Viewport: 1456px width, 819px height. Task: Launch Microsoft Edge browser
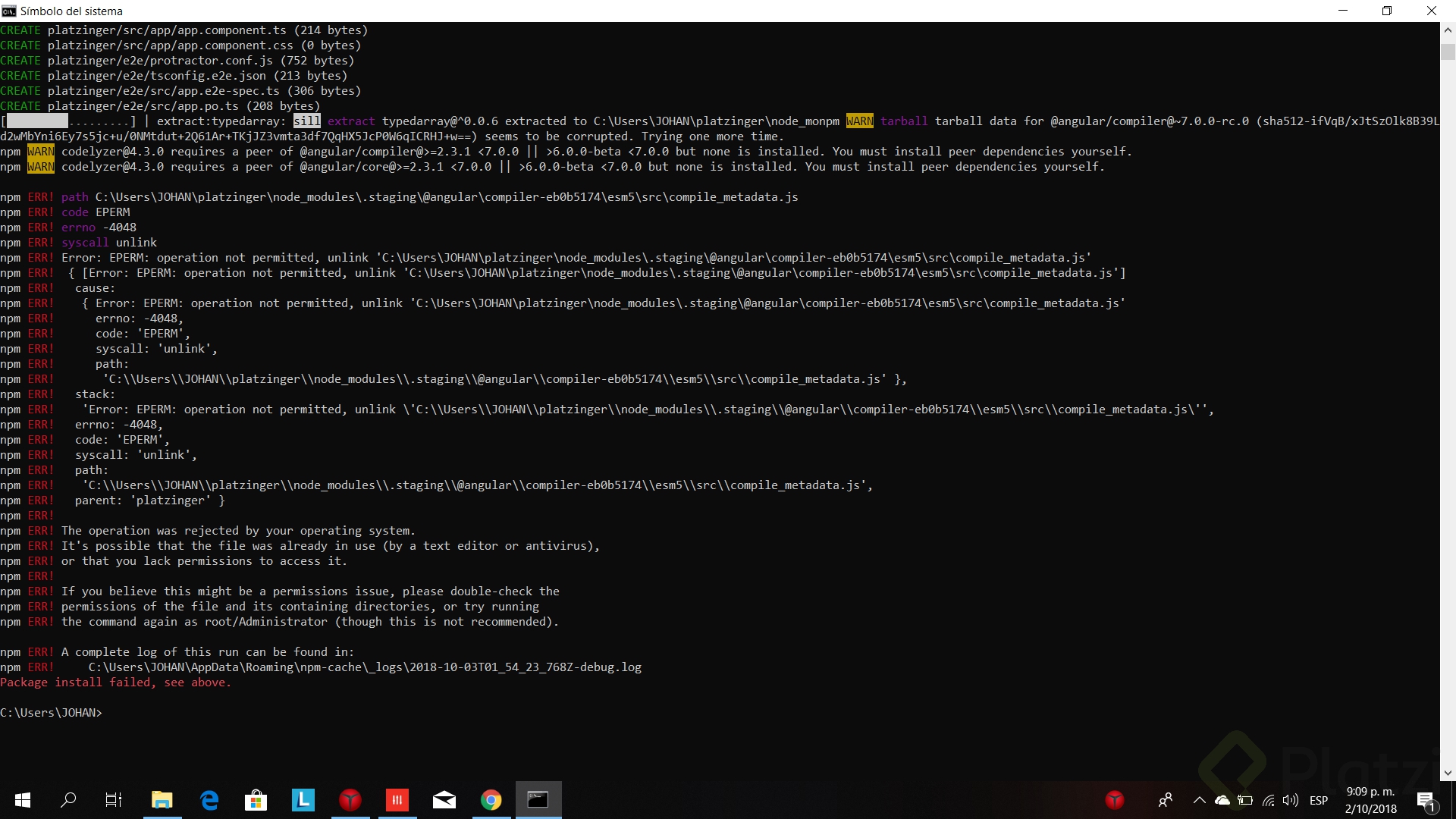tap(209, 800)
